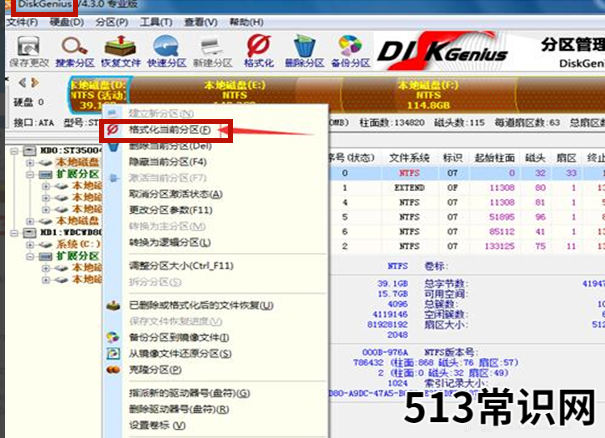The image size is (605, 438).
Task: Select the EXTEND row in partition table
Action: (466, 188)
